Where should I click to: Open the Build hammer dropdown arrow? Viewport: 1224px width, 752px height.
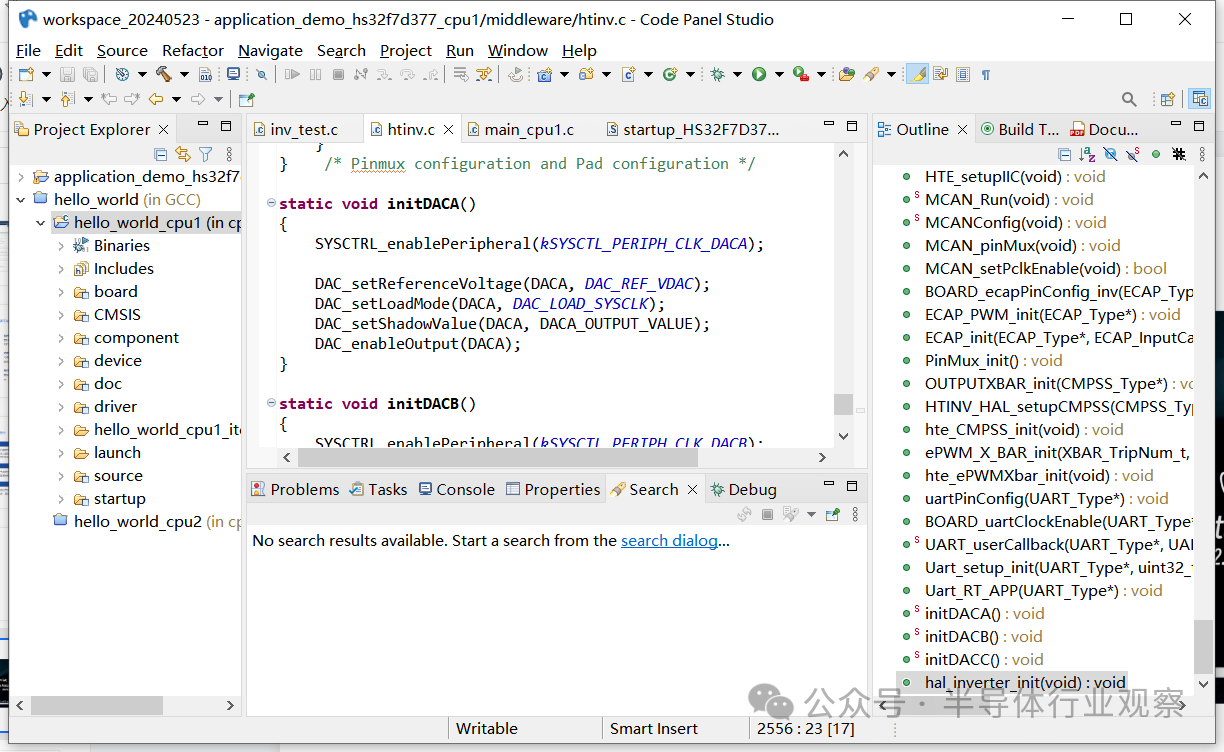point(184,74)
